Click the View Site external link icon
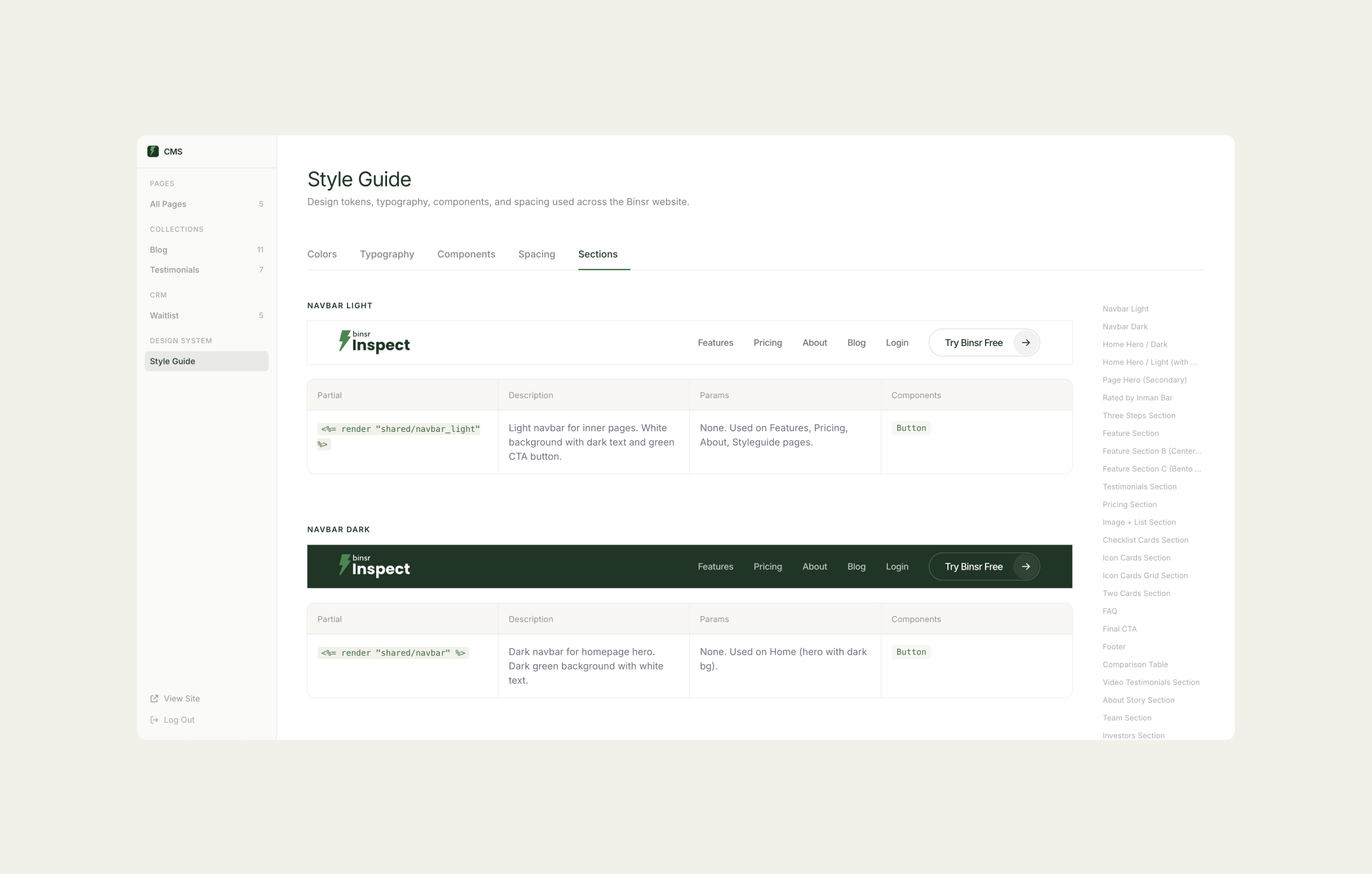 click(x=153, y=698)
